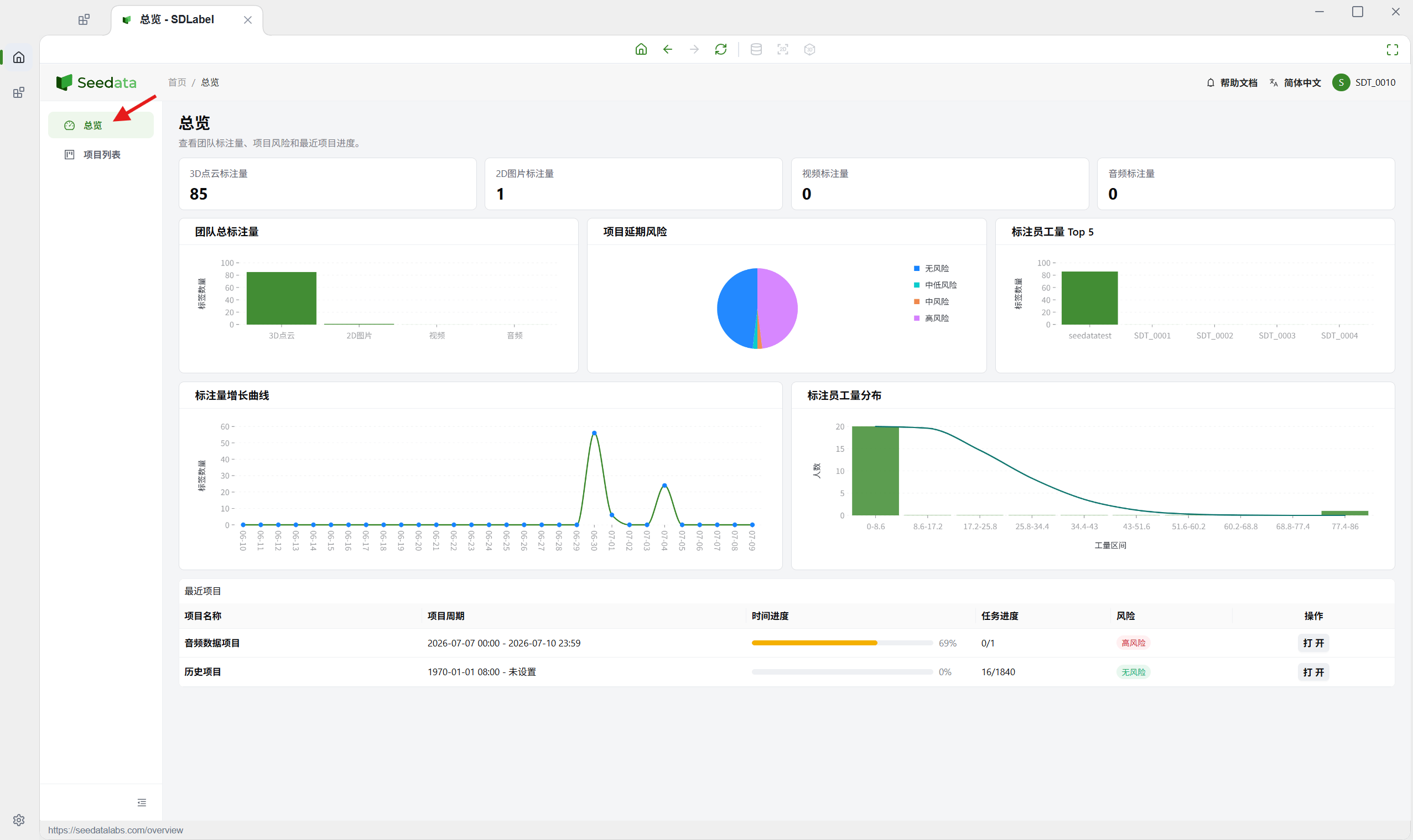Click the 项目名称 column header
Viewport: 1413px width, 840px height.
(x=202, y=616)
